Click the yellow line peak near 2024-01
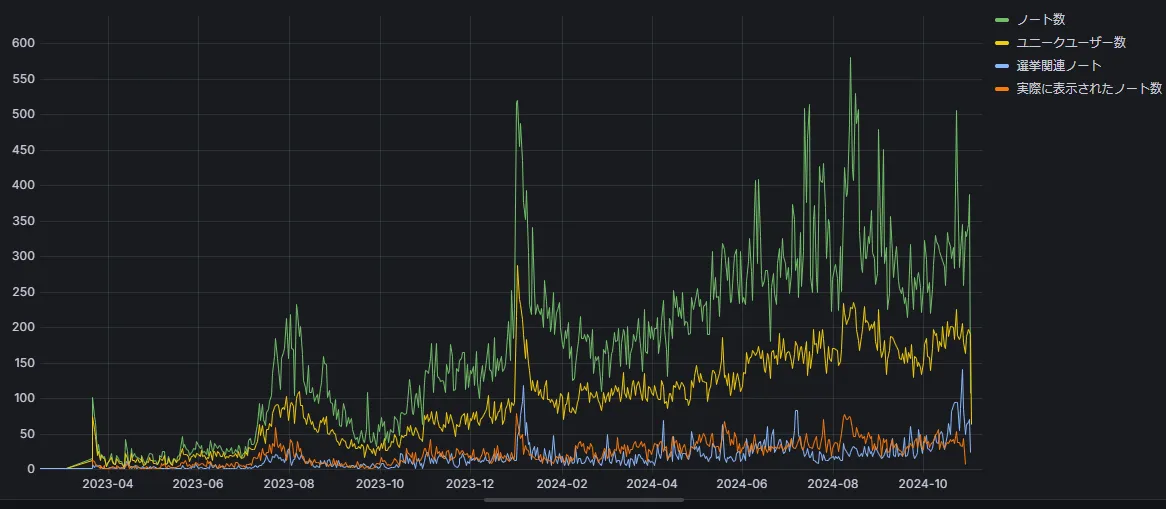 [517, 266]
